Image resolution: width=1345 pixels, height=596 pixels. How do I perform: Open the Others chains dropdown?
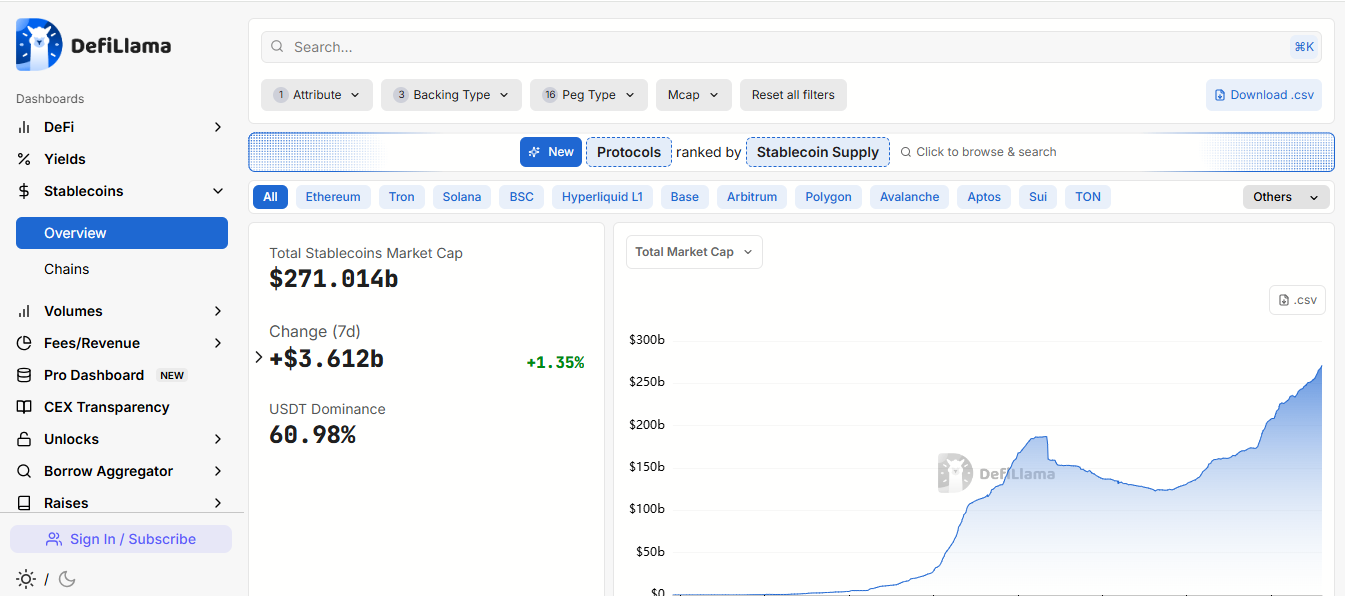1286,197
